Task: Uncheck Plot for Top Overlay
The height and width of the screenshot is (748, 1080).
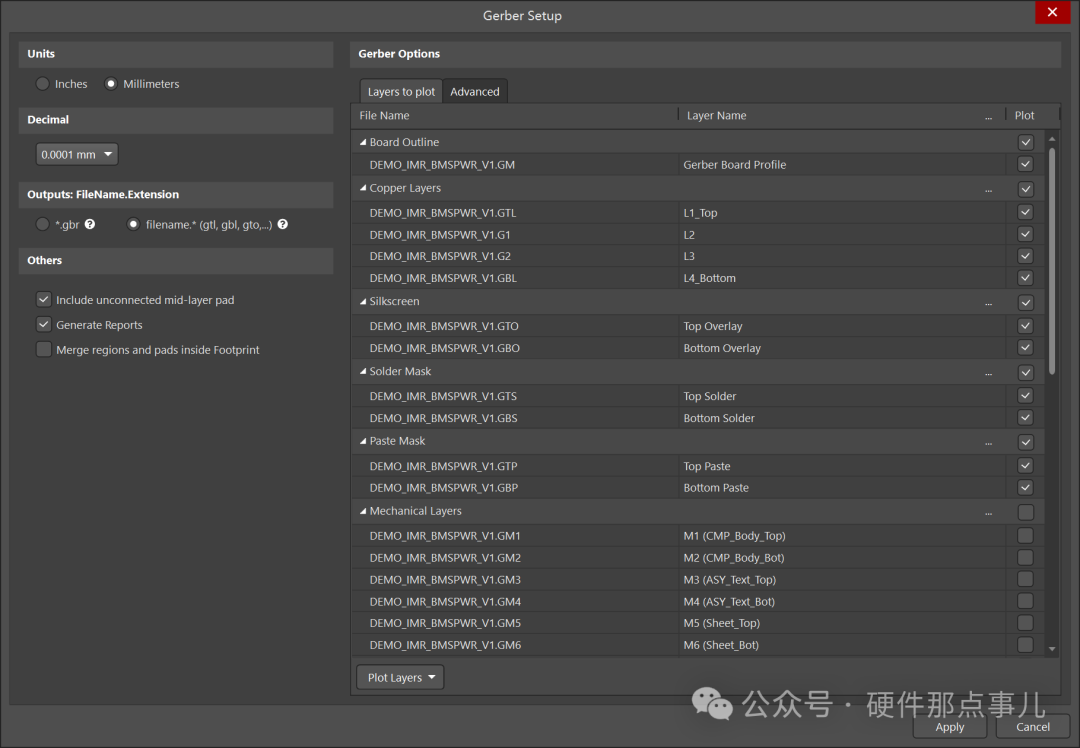Action: tap(1026, 326)
